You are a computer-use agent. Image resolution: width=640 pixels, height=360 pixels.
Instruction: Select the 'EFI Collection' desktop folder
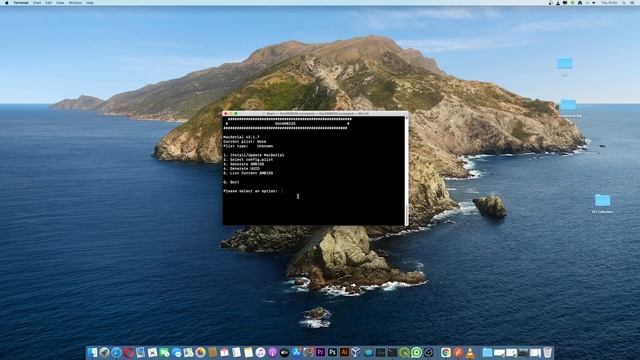602,200
